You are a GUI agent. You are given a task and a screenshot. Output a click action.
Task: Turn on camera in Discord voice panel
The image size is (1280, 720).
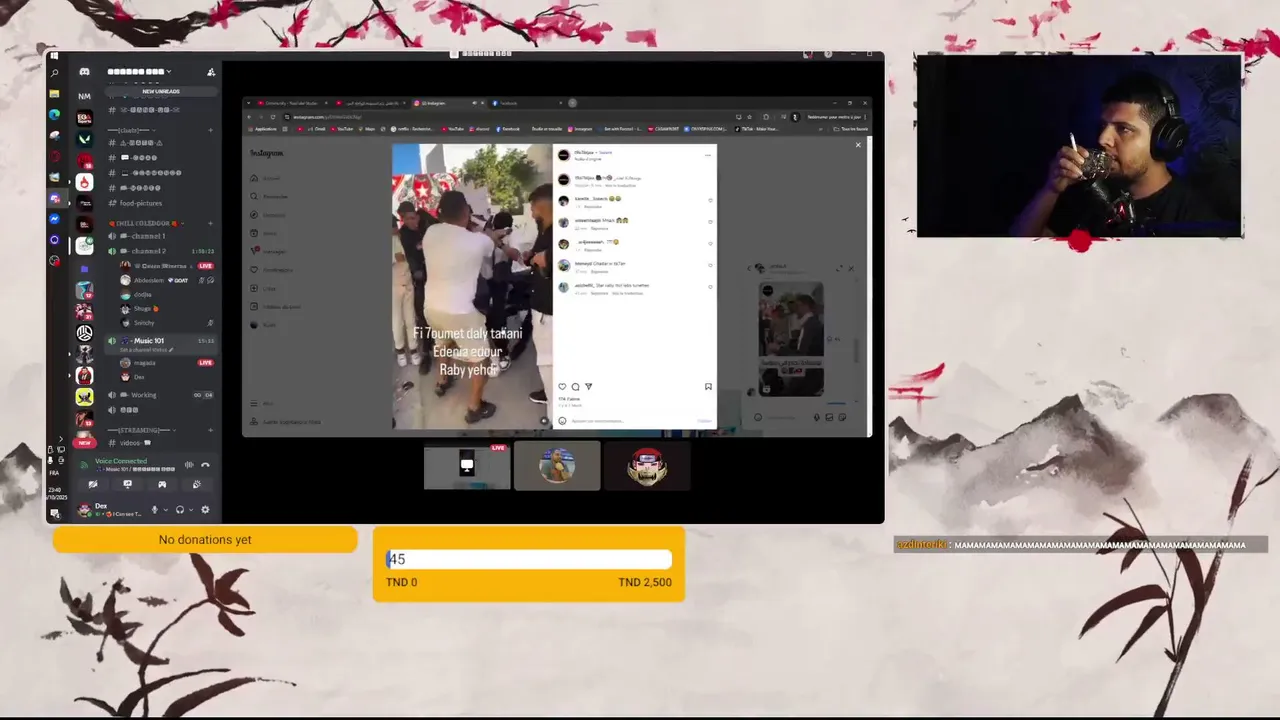93,484
